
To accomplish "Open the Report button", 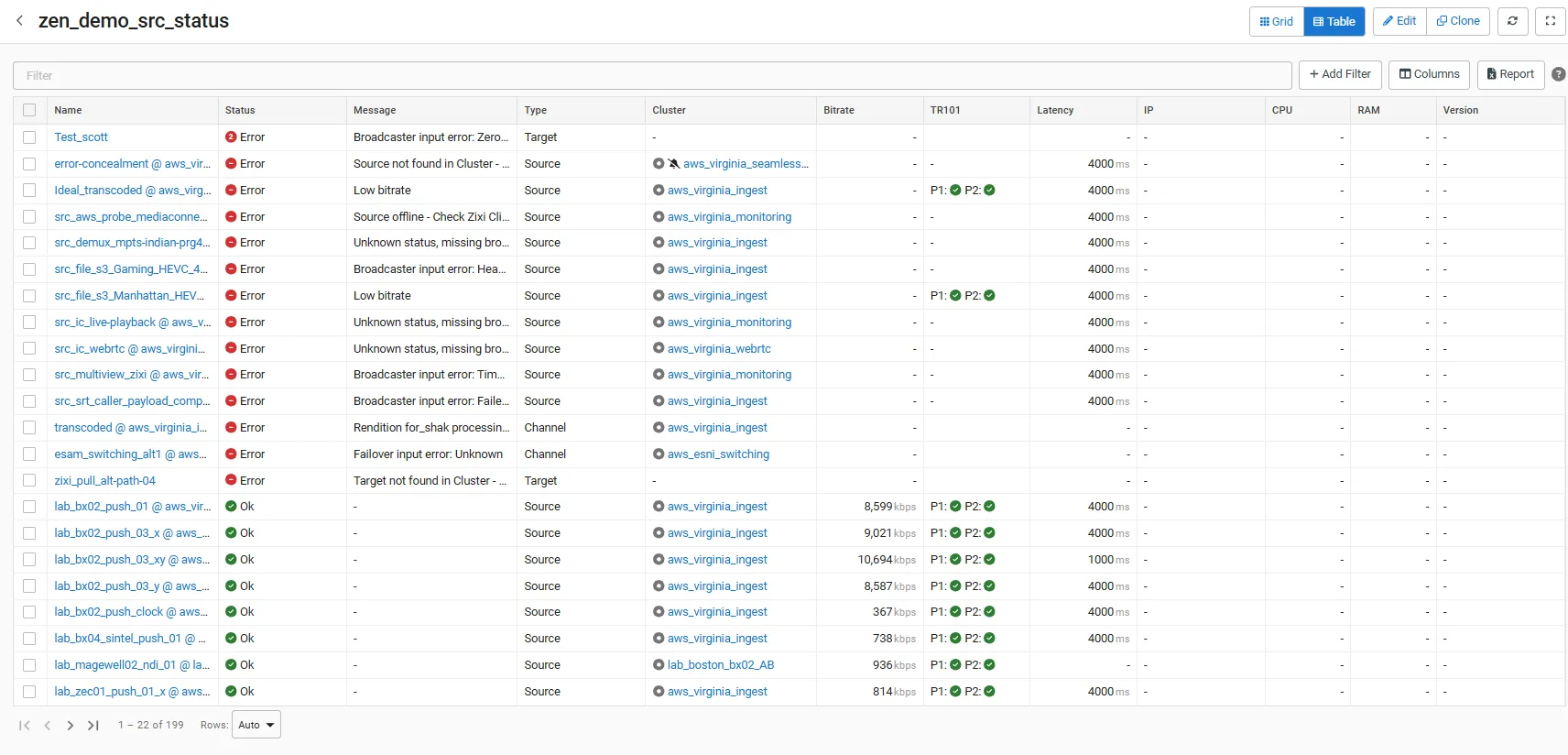I will 1510,74.
